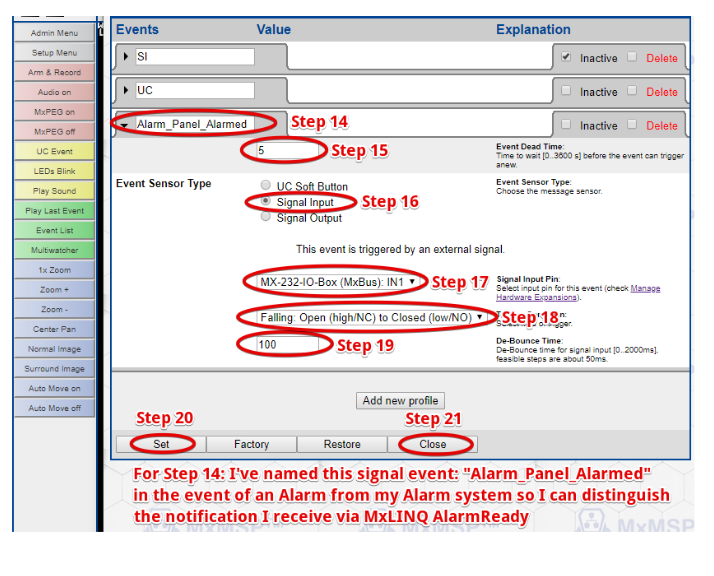
Task: Select MxPEG off softbutton
Action: pos(54,132)
